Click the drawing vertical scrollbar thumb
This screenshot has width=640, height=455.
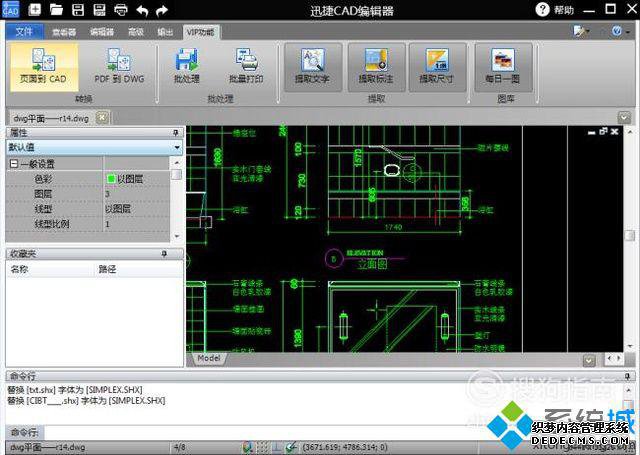pos(630,235)
